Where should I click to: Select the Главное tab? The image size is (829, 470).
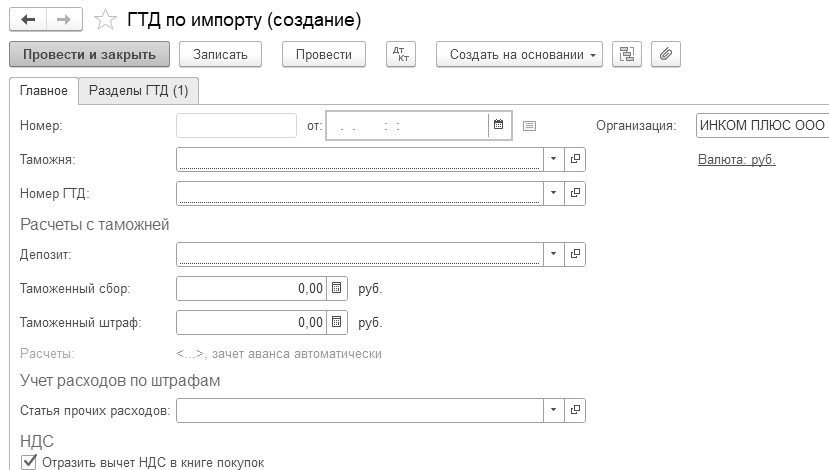tap(43, 90)
